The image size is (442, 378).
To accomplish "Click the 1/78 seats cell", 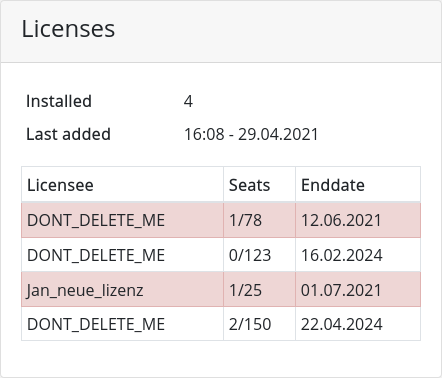I will click(259, 220).
